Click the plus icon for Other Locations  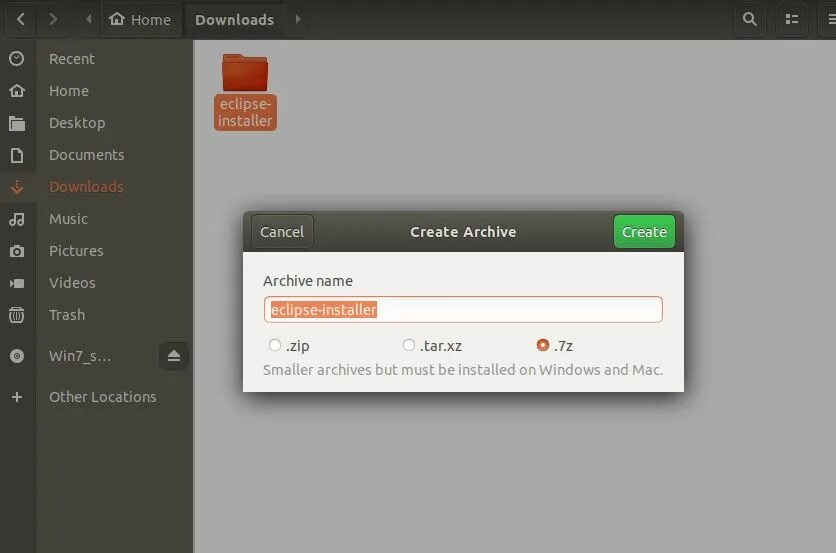(x=17, y=397)
